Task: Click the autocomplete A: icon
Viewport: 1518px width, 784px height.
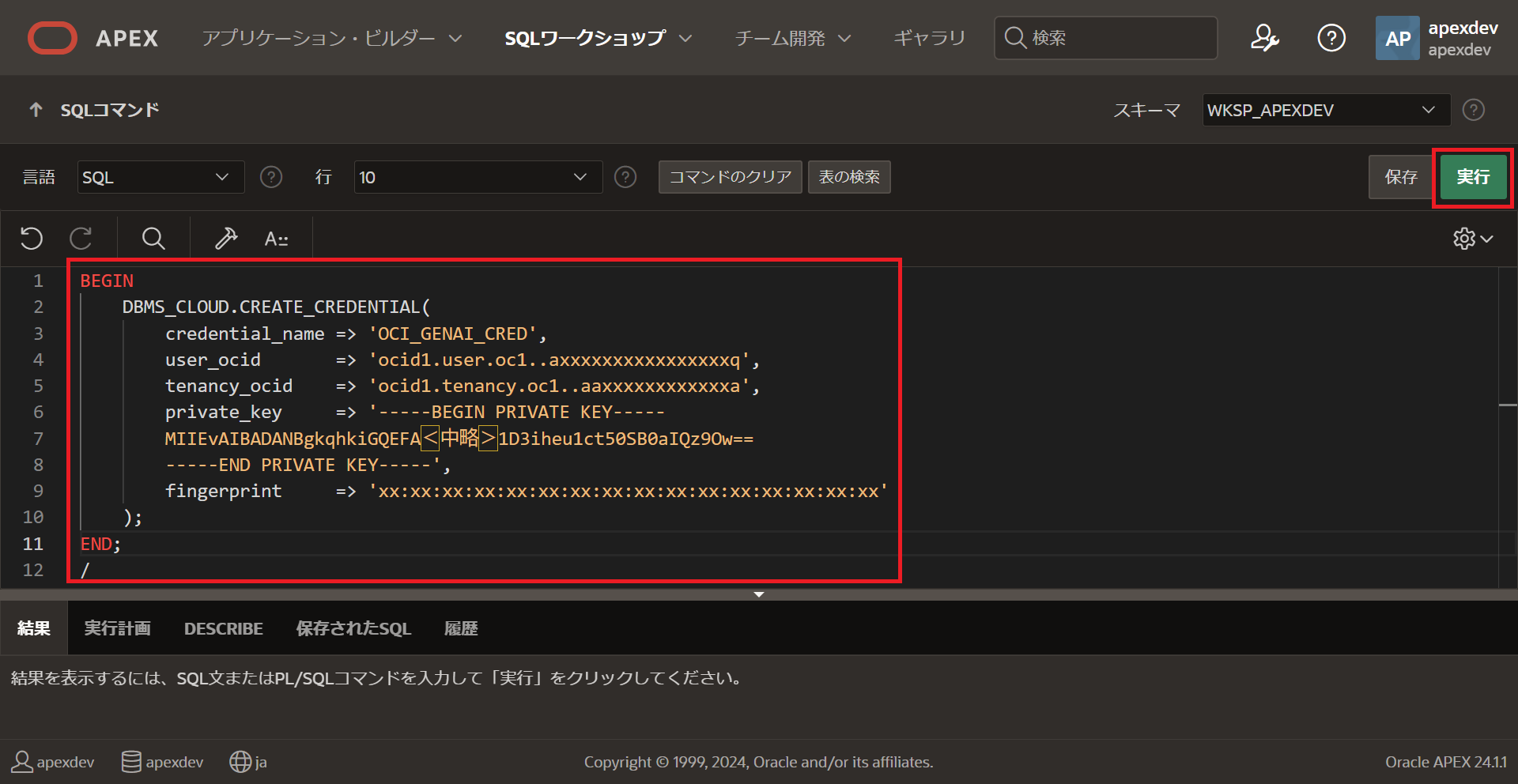Action: [276, 238]
